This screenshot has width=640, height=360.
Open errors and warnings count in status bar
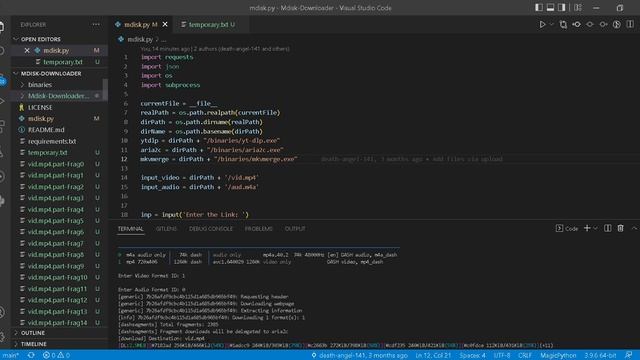click(x=56, y=356)
